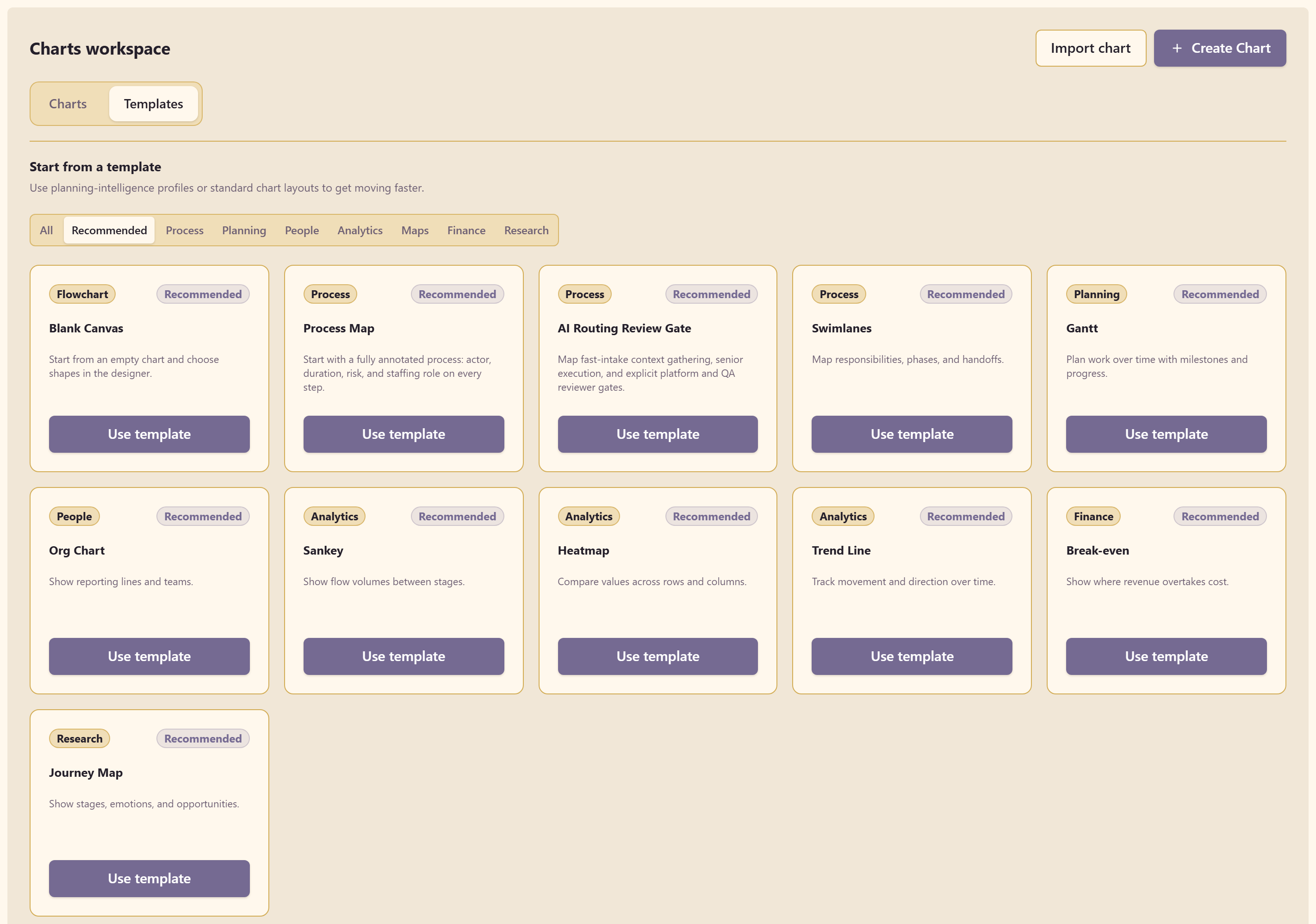
Task: Click the Charts workspace page title
Action: tap(100, 49)
